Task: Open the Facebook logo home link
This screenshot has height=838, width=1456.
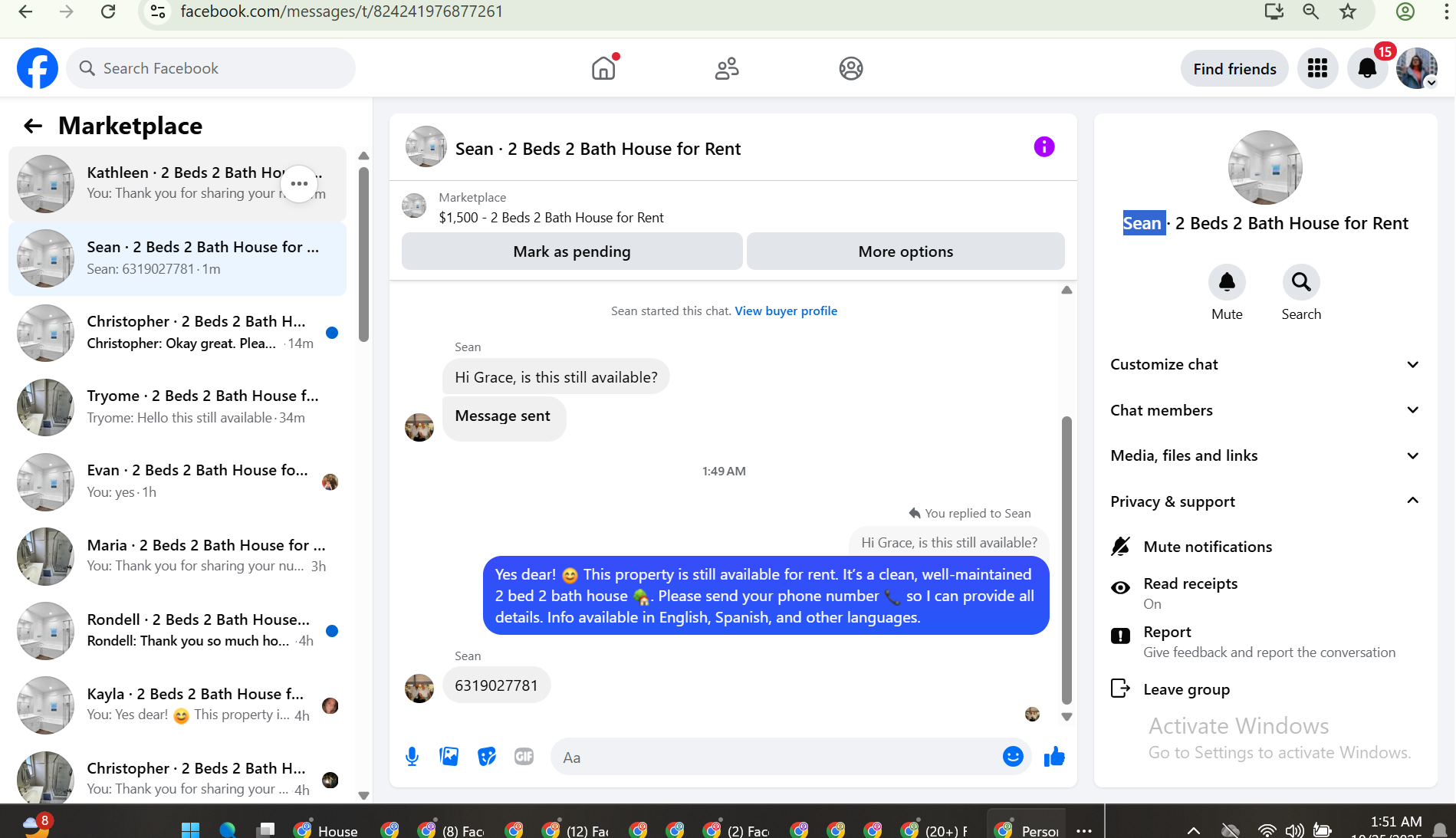Action: click(38, 68)
